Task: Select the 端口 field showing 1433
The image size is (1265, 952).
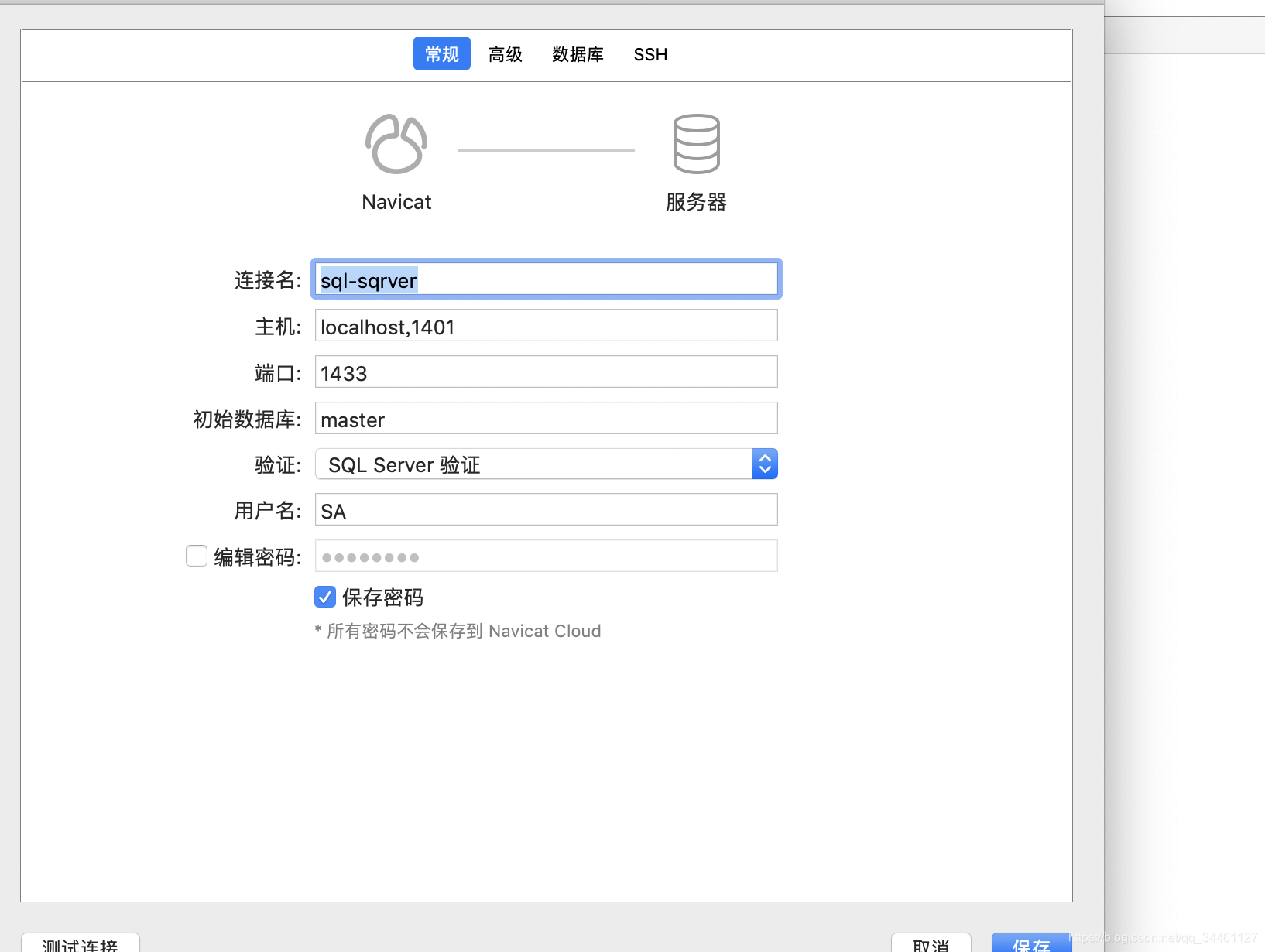Action: pyautogui.click(x=546, y=372)
